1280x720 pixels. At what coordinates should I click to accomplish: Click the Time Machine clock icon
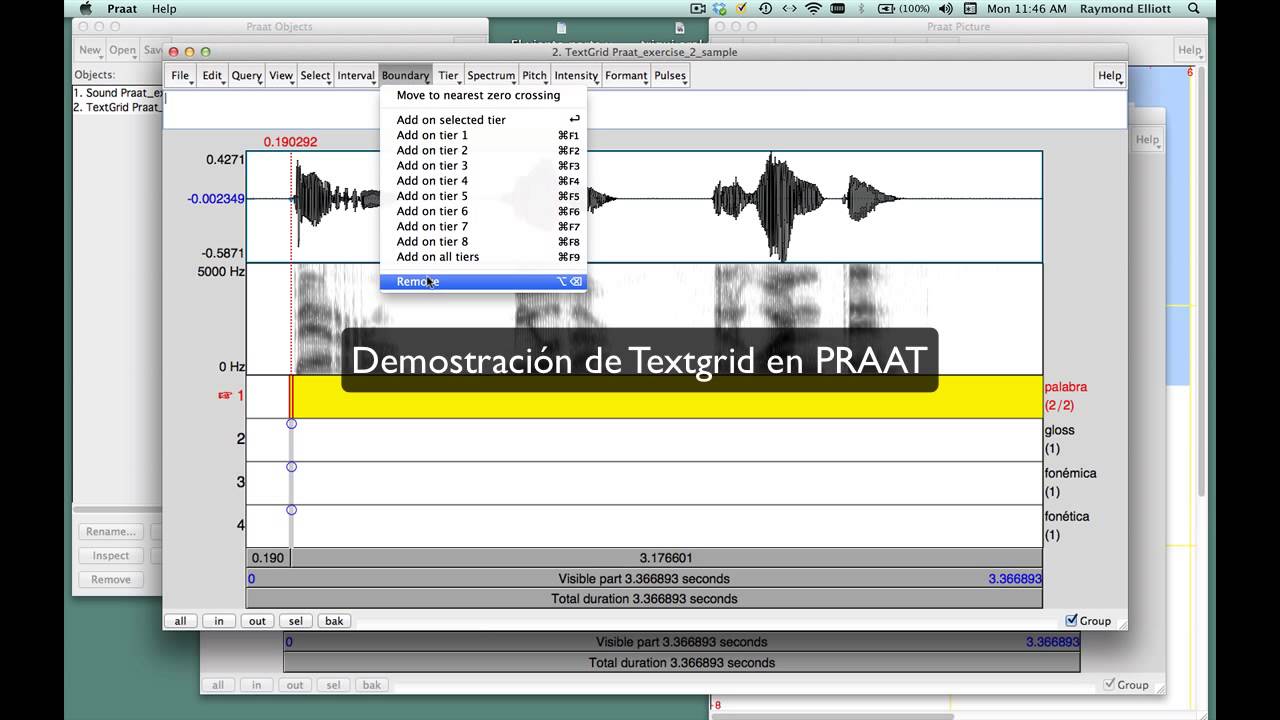pos(766,8)
